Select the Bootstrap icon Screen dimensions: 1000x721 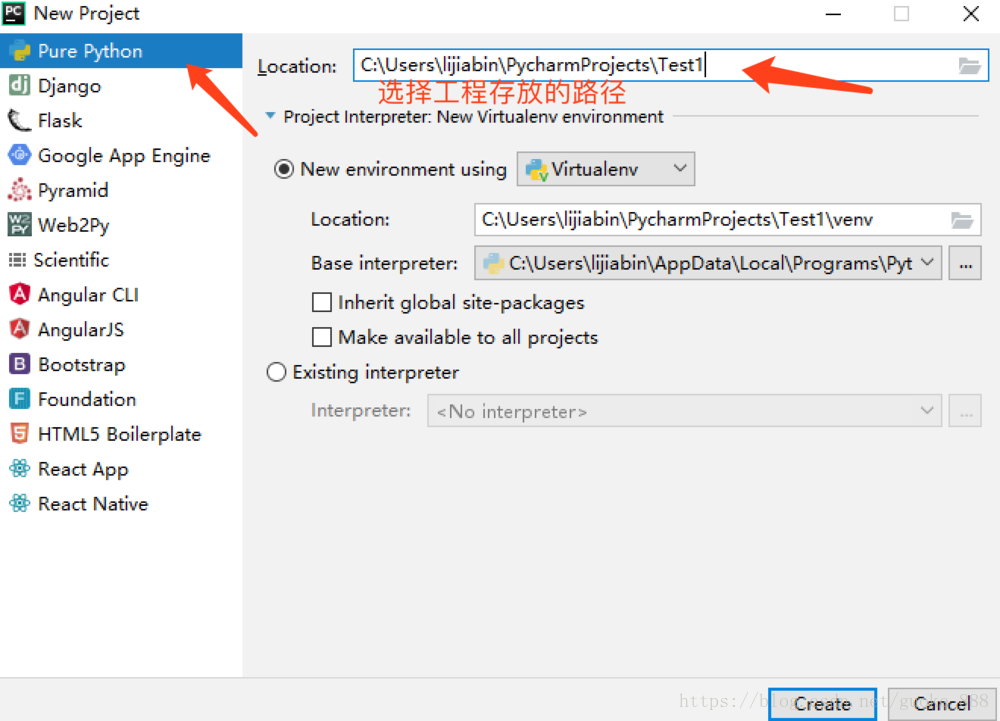19,364
